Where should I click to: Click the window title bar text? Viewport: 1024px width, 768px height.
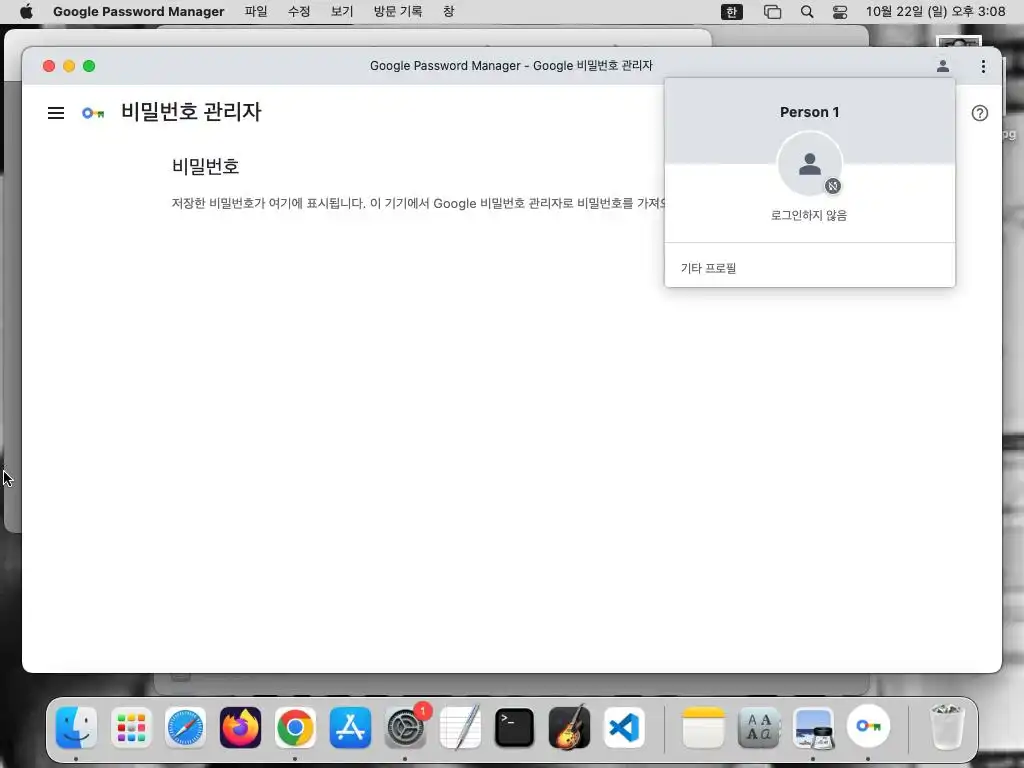[511, 66]
